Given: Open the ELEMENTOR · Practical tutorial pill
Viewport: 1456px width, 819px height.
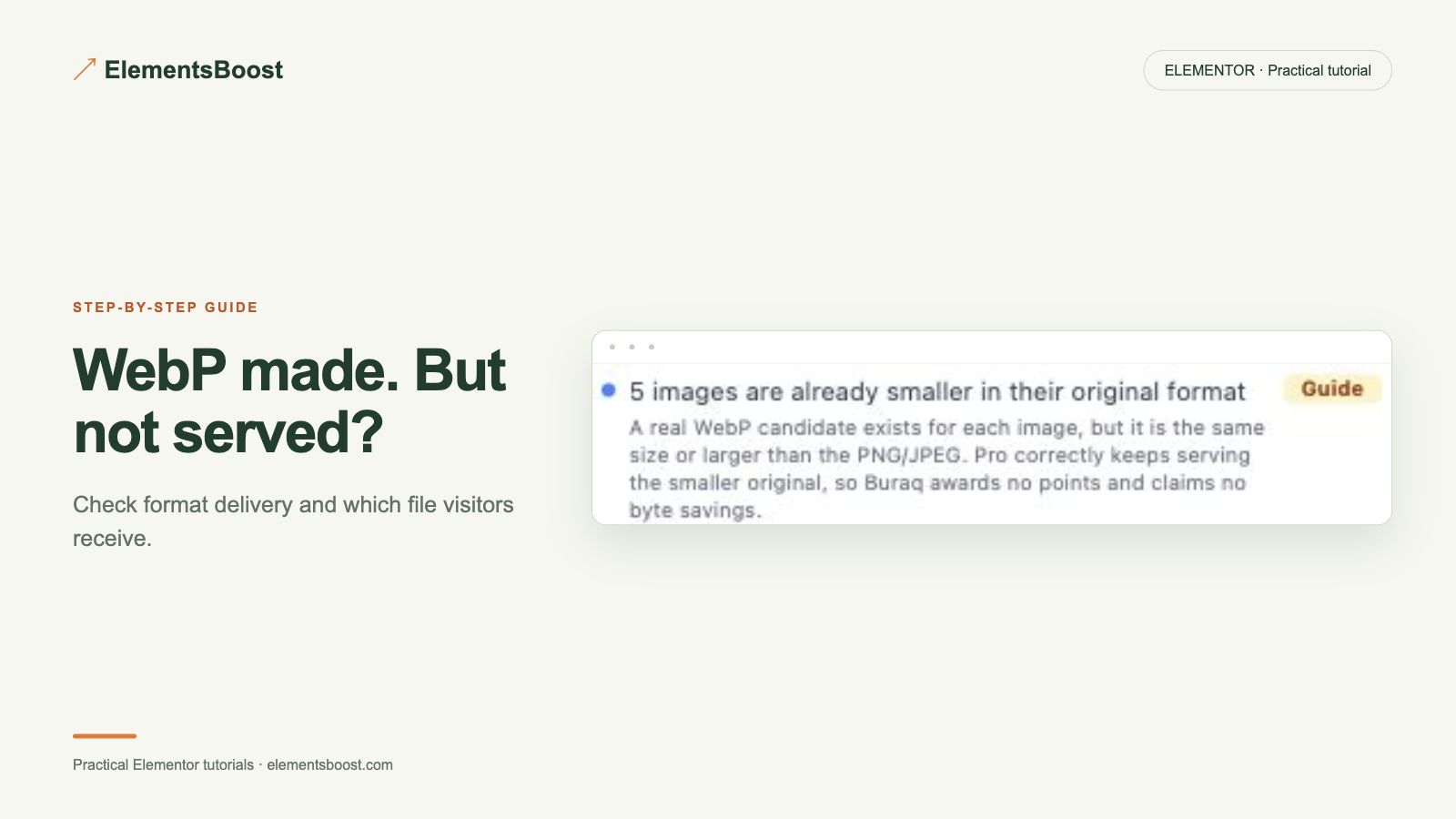Looking at the screenshot, I should pos(1267,70).
